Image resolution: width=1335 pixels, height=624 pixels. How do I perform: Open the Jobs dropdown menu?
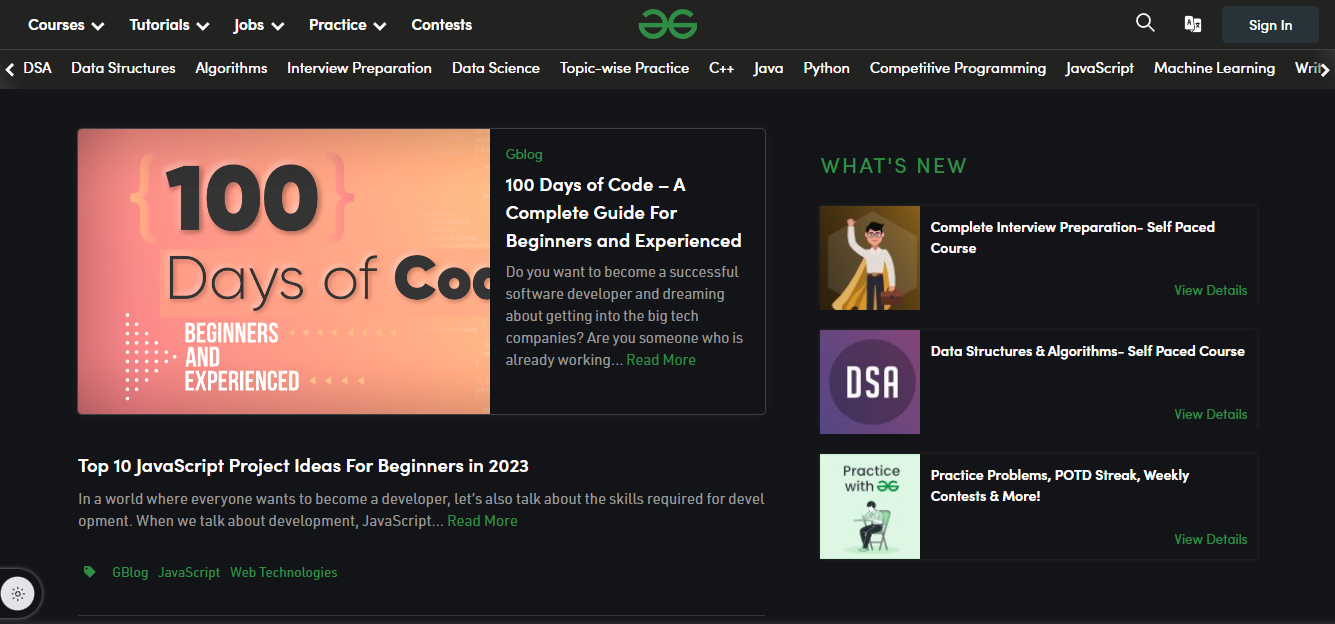tap(259, 25)
